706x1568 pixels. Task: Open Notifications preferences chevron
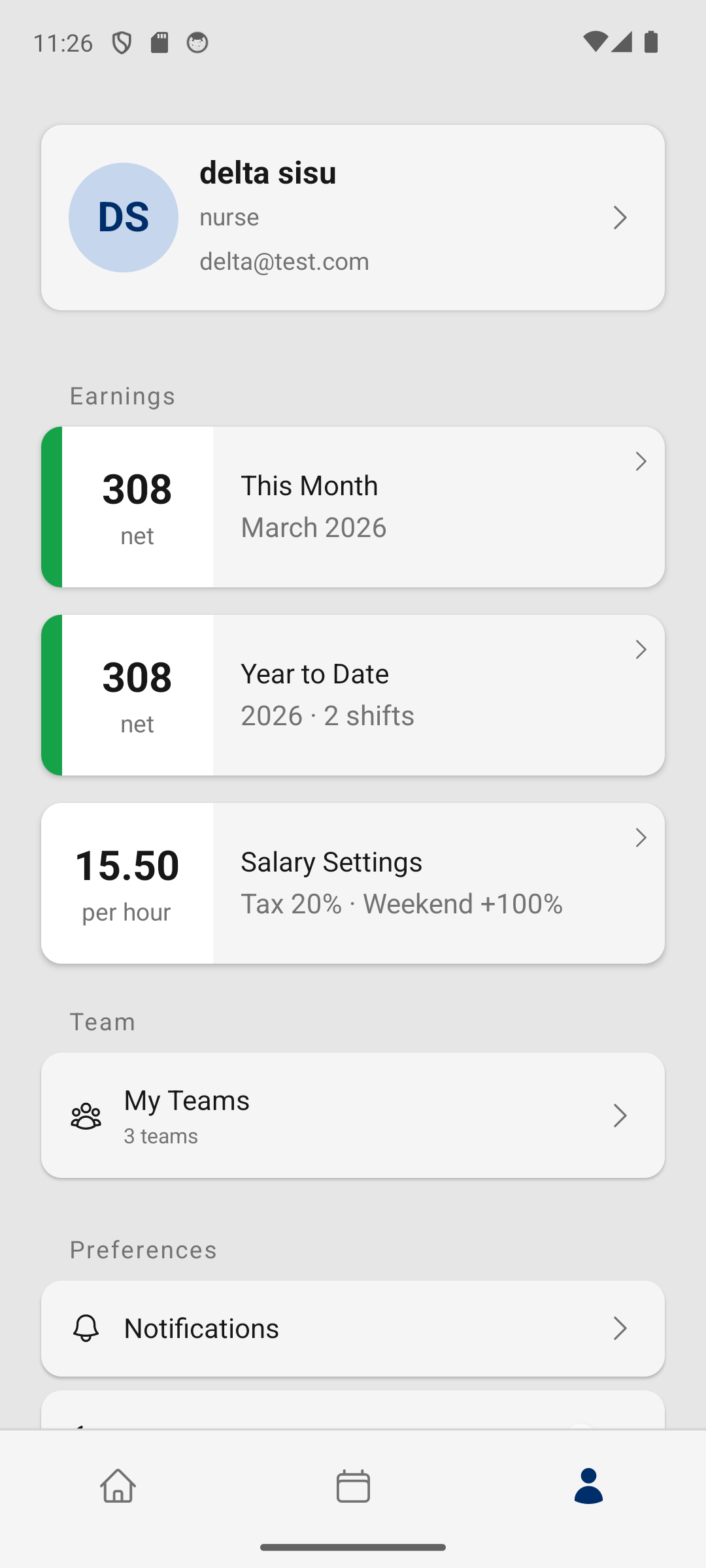(620, 1328)
